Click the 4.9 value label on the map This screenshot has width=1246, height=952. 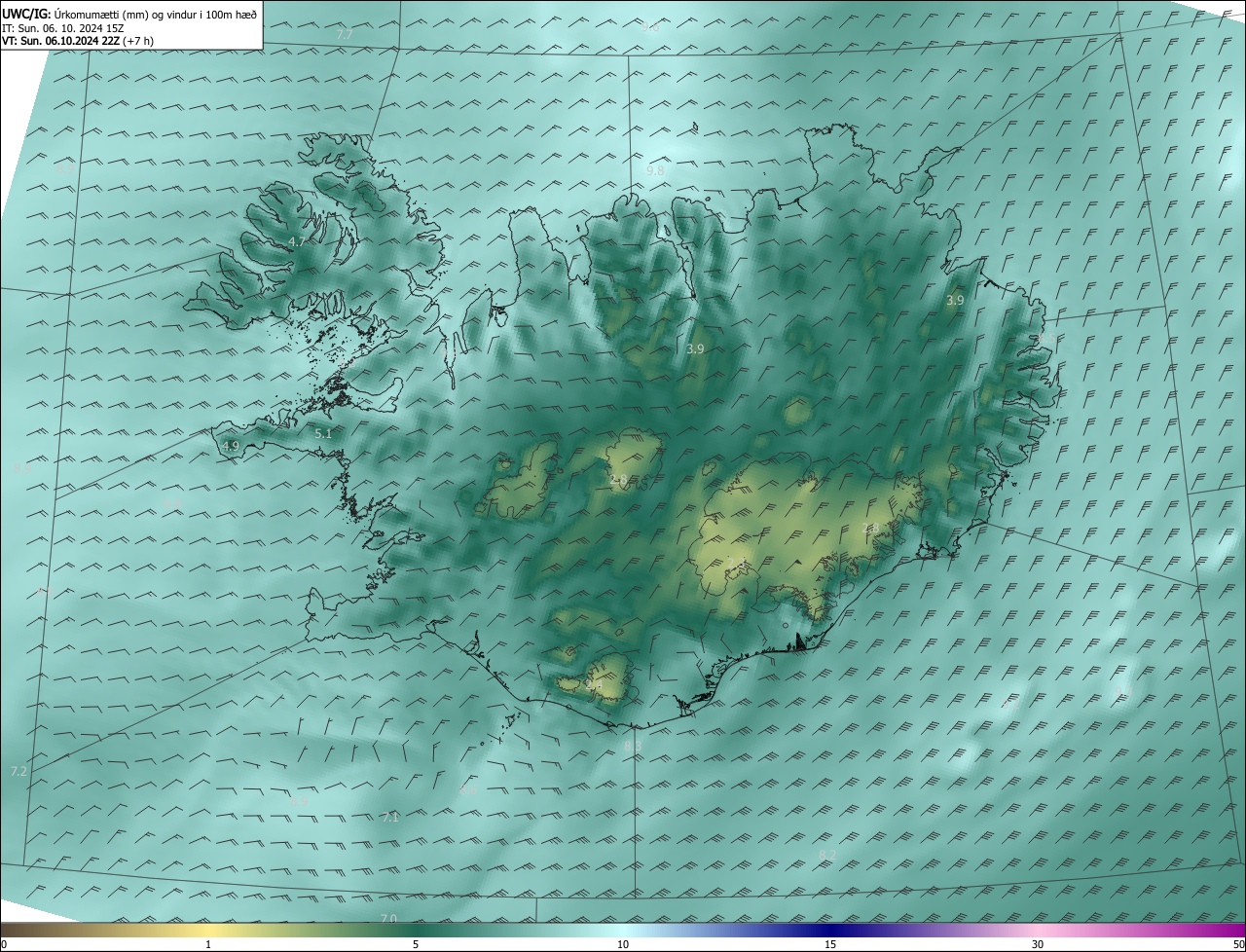[231, 446]
